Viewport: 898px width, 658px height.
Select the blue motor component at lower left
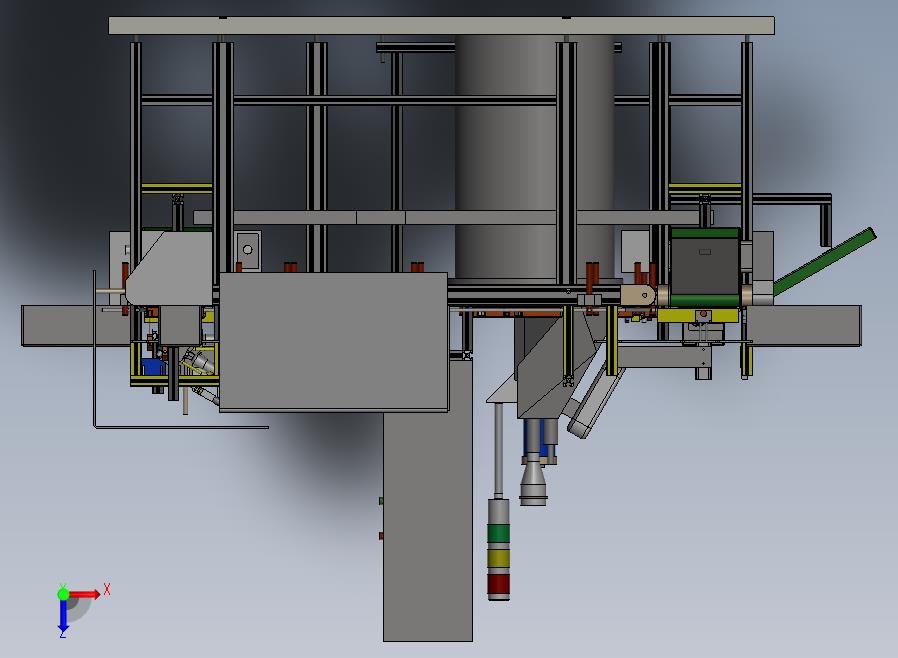153,367
